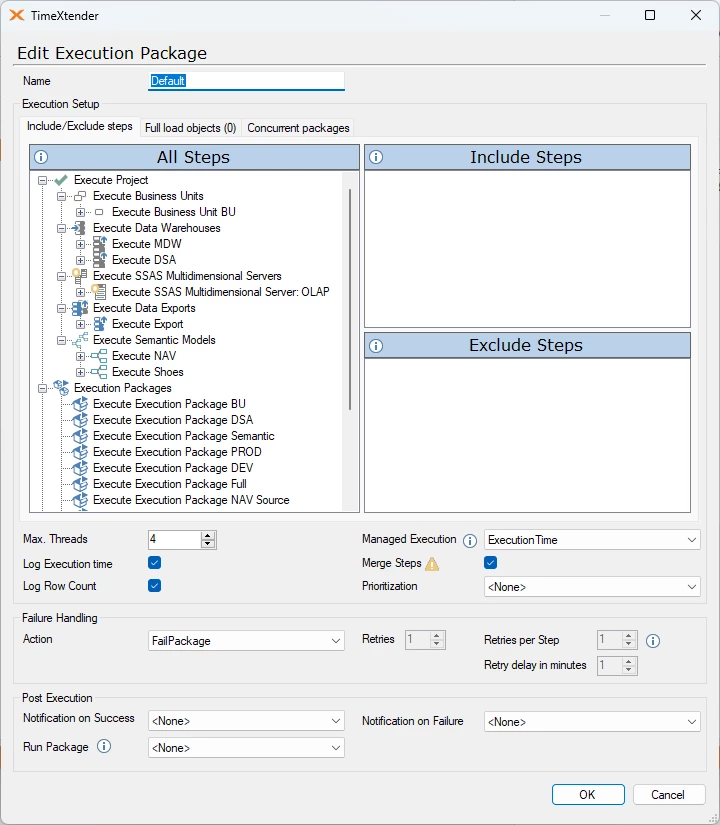
Task: Click the Execute MDW database icon
Action: click(x=99, y=244)
